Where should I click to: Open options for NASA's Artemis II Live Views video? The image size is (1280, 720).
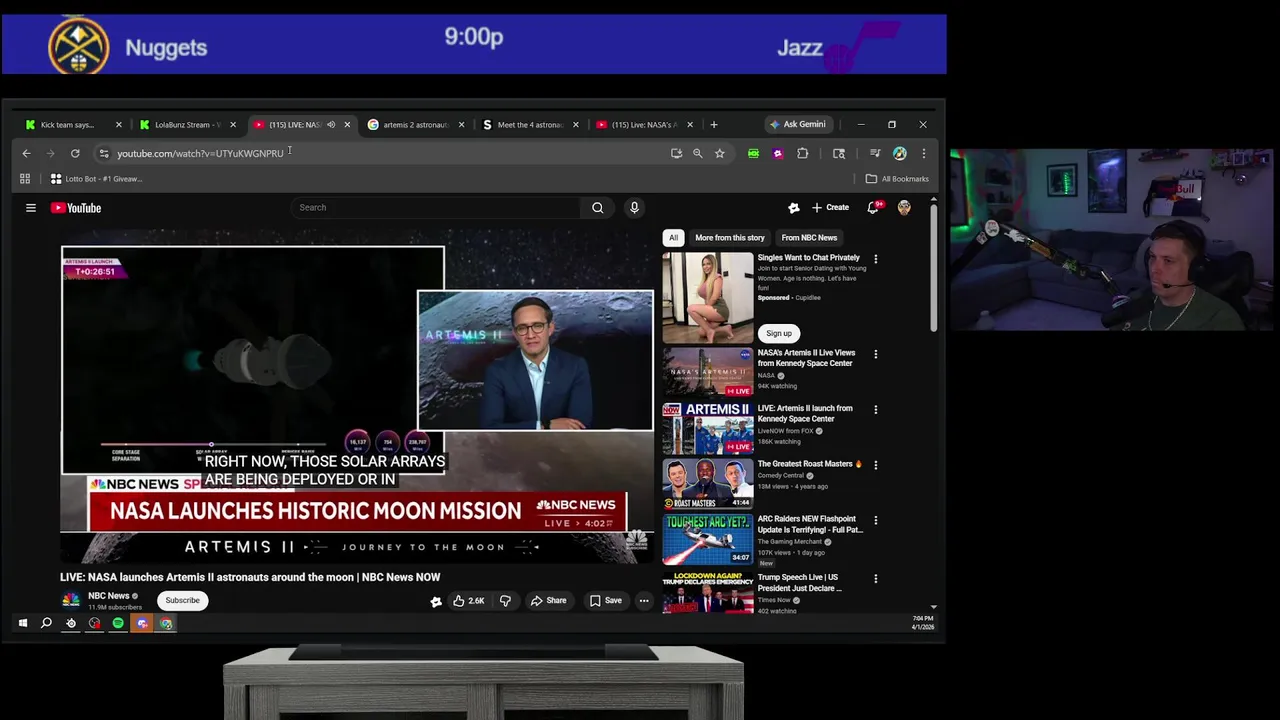tap(876, 354)
